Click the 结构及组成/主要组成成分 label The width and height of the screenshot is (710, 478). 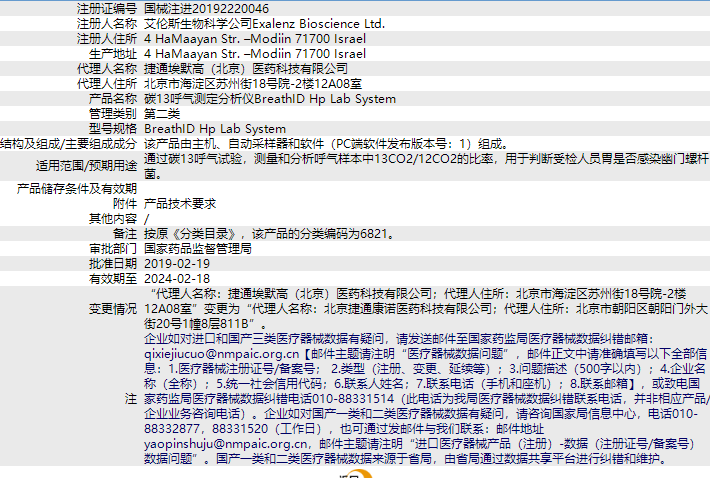pyautogui.click(x=68, y=144)
